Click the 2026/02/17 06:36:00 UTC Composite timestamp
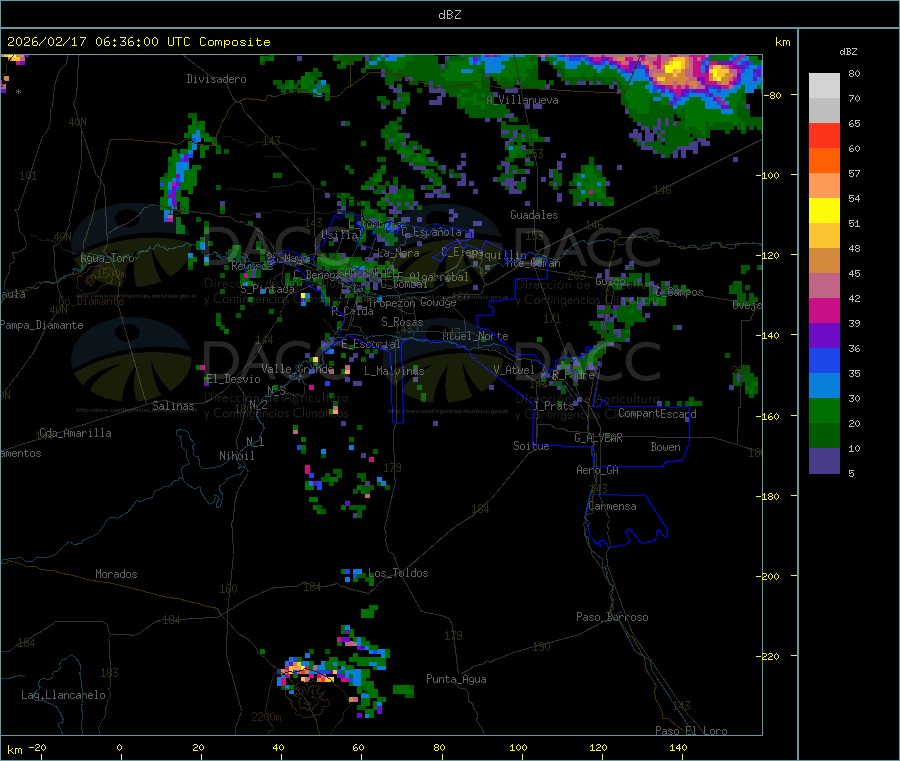The width and height of the screenshot is (900, 761). (138, 42)
